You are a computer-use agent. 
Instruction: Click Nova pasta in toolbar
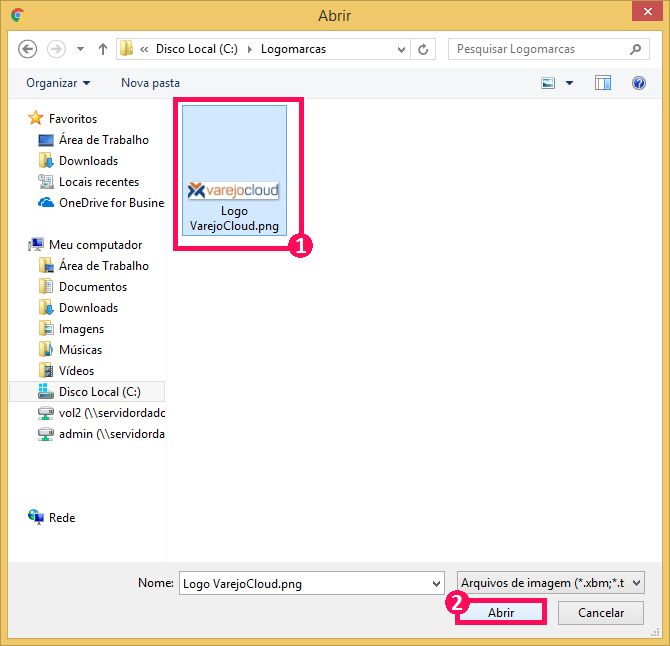click(150, 83)
